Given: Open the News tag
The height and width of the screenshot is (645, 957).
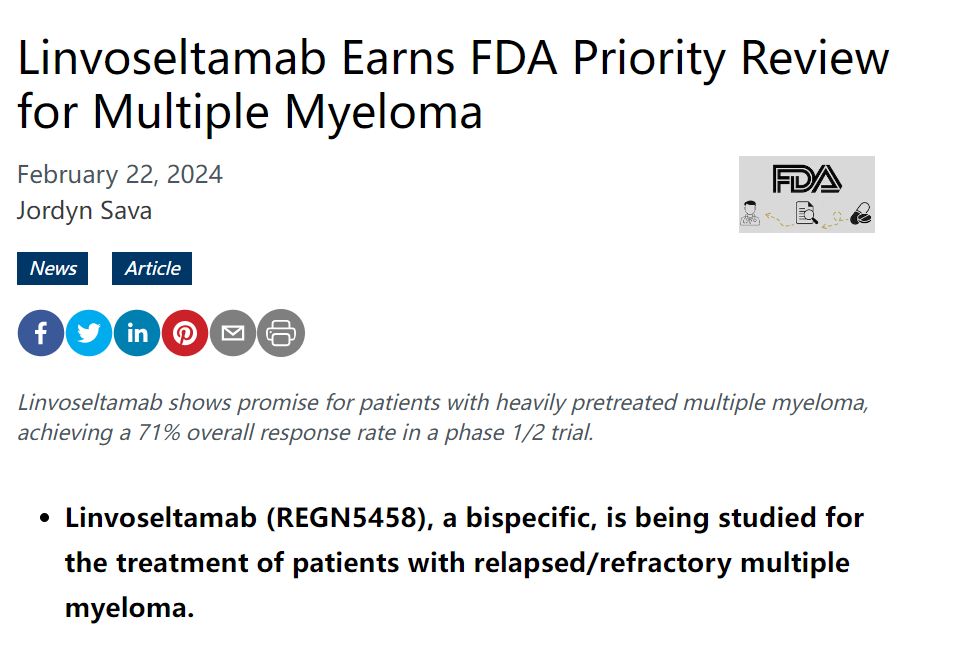Looking at the screenshot, I should [52, 268].
